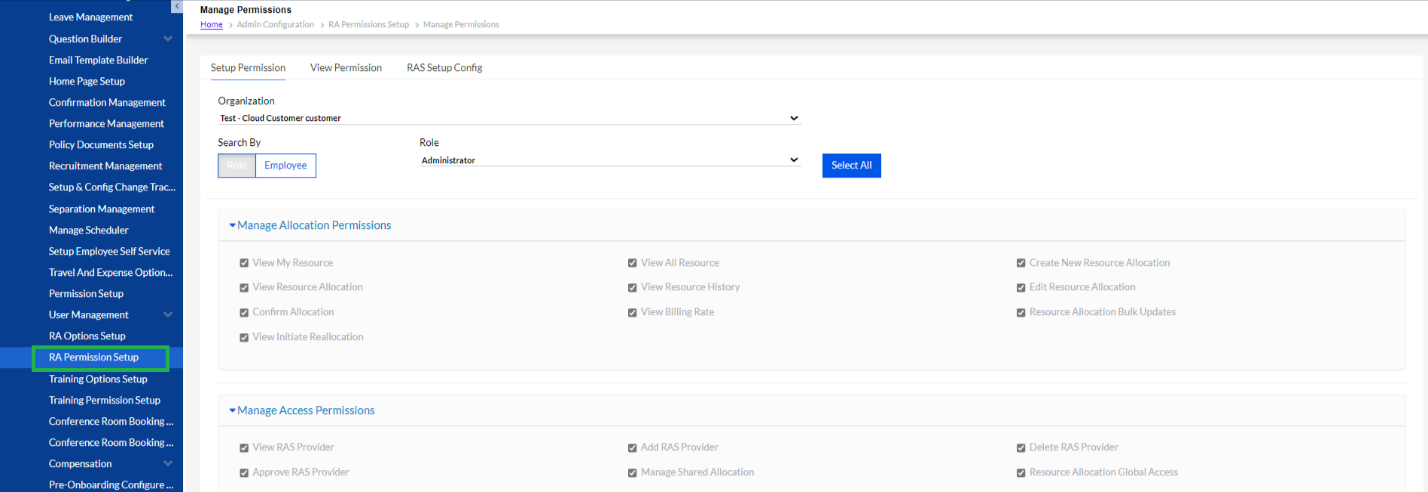Collapse the Manage Allocation Permissions section
This screenshot has height=492, width=1428.
coord(232,226)
